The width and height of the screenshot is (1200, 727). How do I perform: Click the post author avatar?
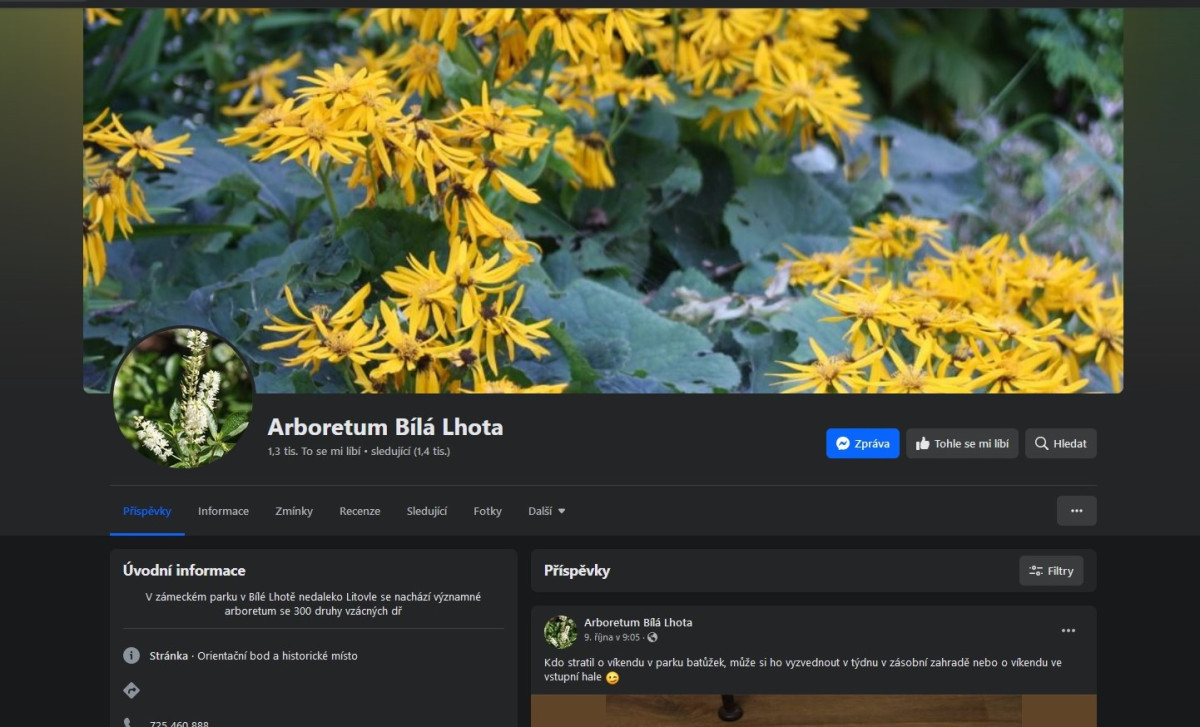pos(560,631)
